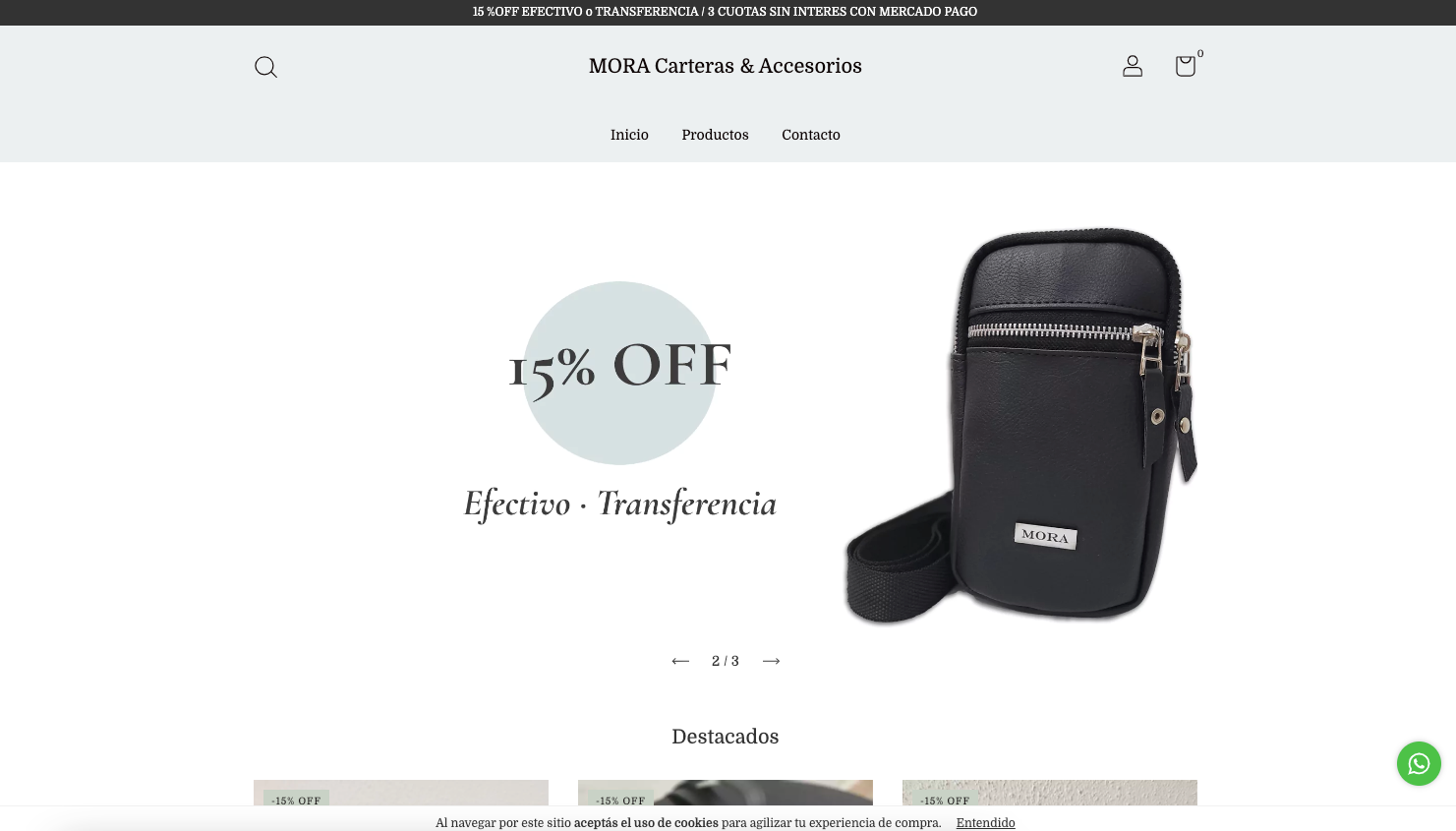Screen dimensions: 1456x831
Task: Open the user account icon
Action: [1133, 66]
